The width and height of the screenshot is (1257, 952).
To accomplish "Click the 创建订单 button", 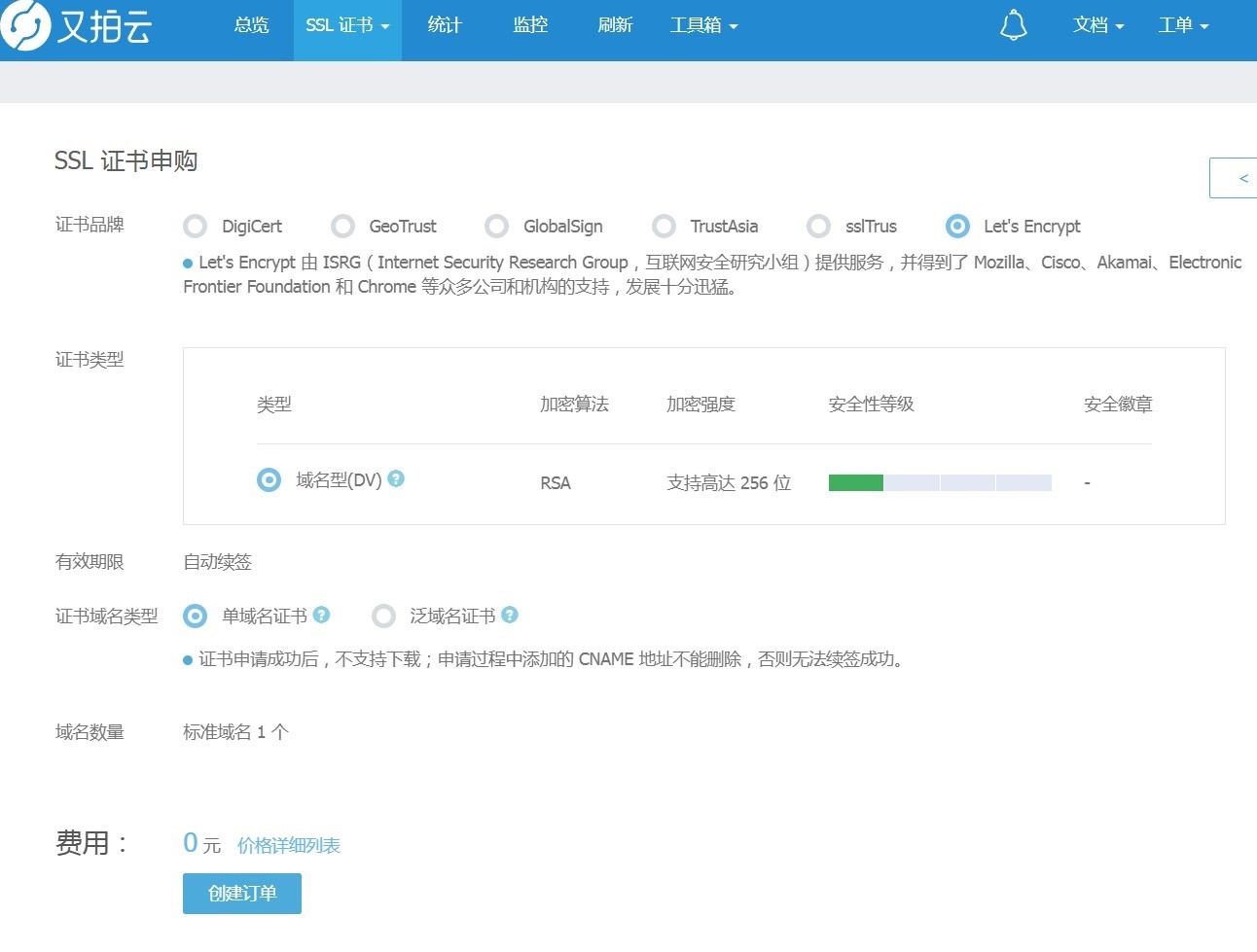I will [242, 894].
